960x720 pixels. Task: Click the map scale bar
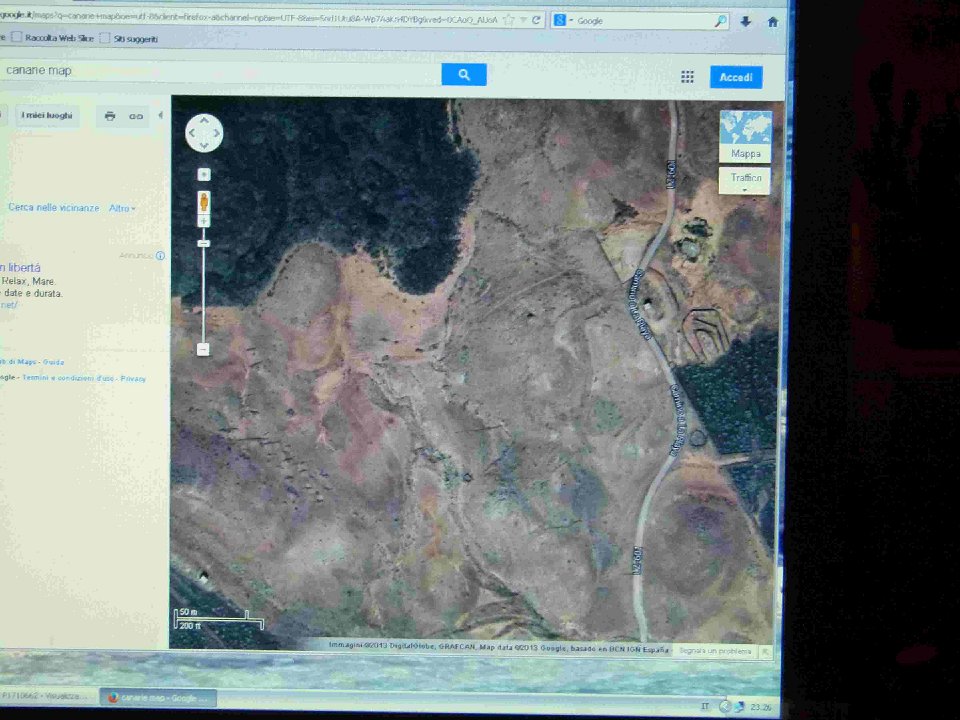tap(219, 619)
